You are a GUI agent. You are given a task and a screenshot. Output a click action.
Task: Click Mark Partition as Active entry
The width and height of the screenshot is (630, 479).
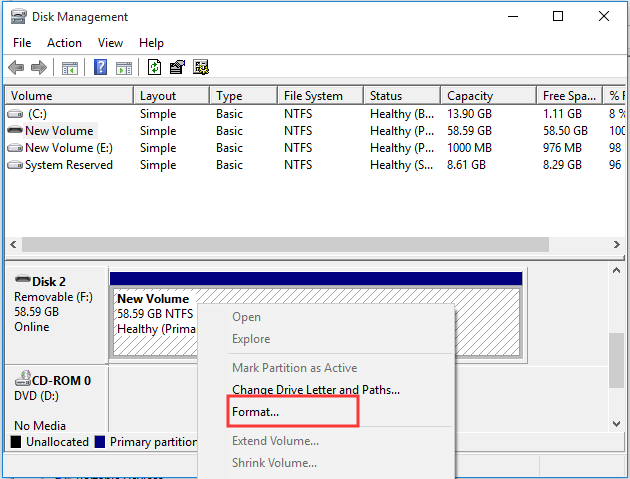295,368
